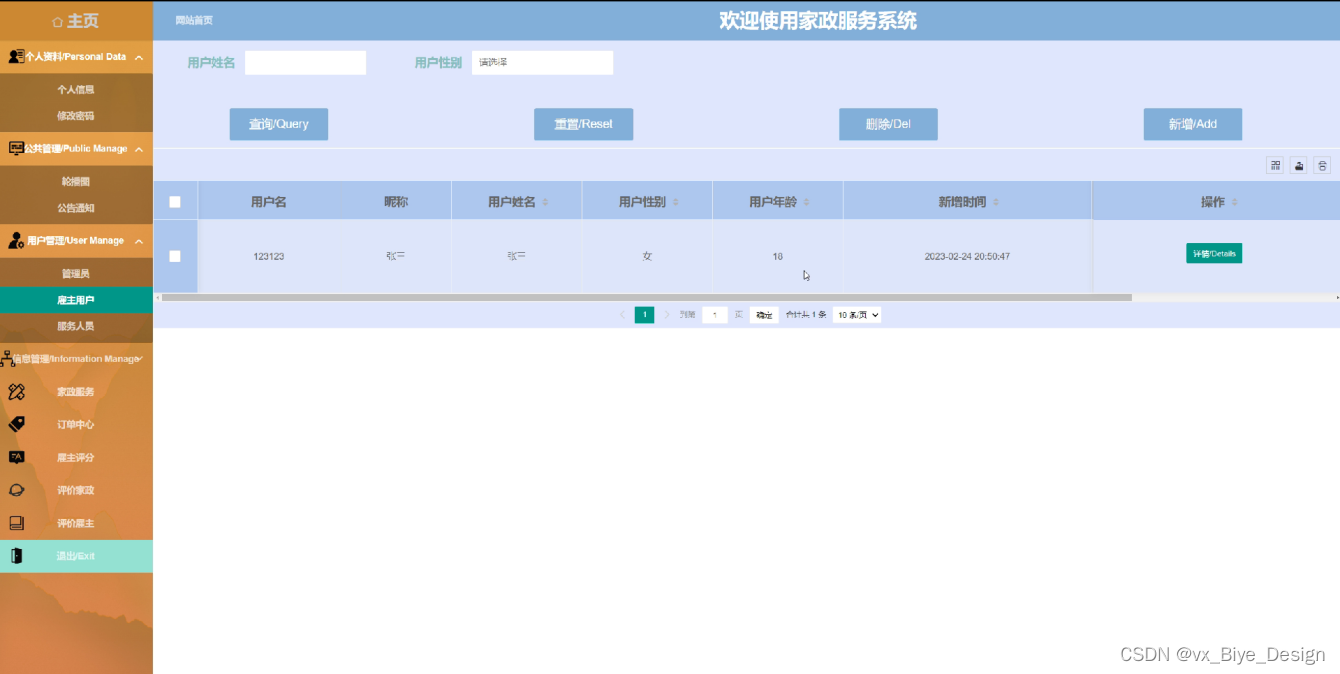The image size is (1340, 674).
Task: Click the Personal Data person icon
Action: (x=16, y=57)
